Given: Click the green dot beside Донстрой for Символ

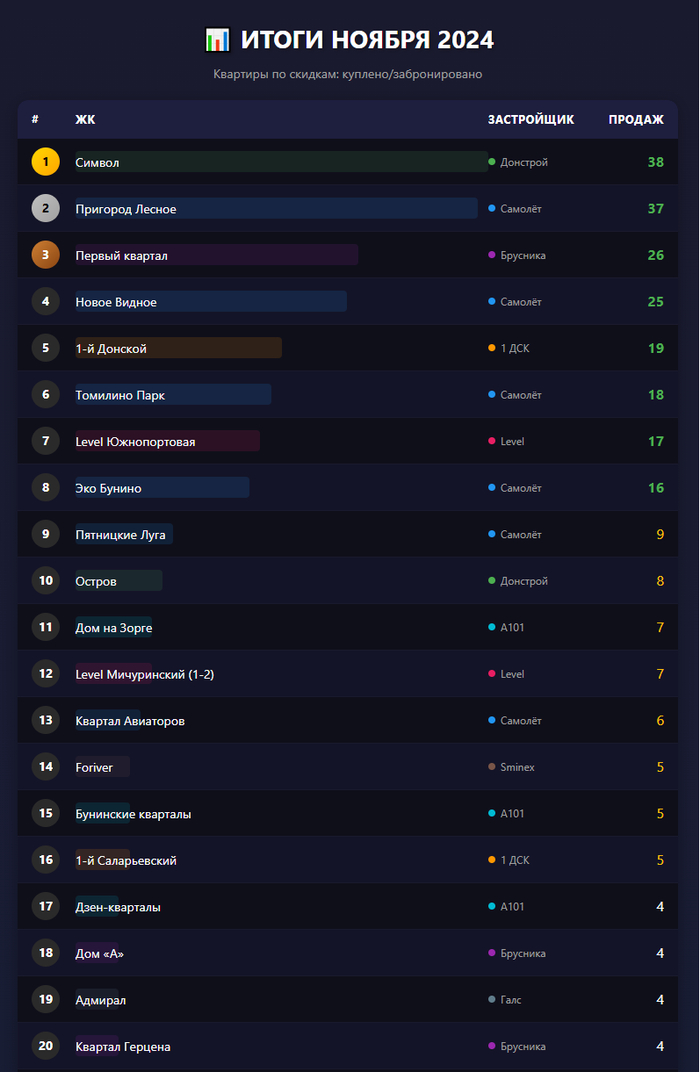Looking at the screenshot, I should point(492,162).
